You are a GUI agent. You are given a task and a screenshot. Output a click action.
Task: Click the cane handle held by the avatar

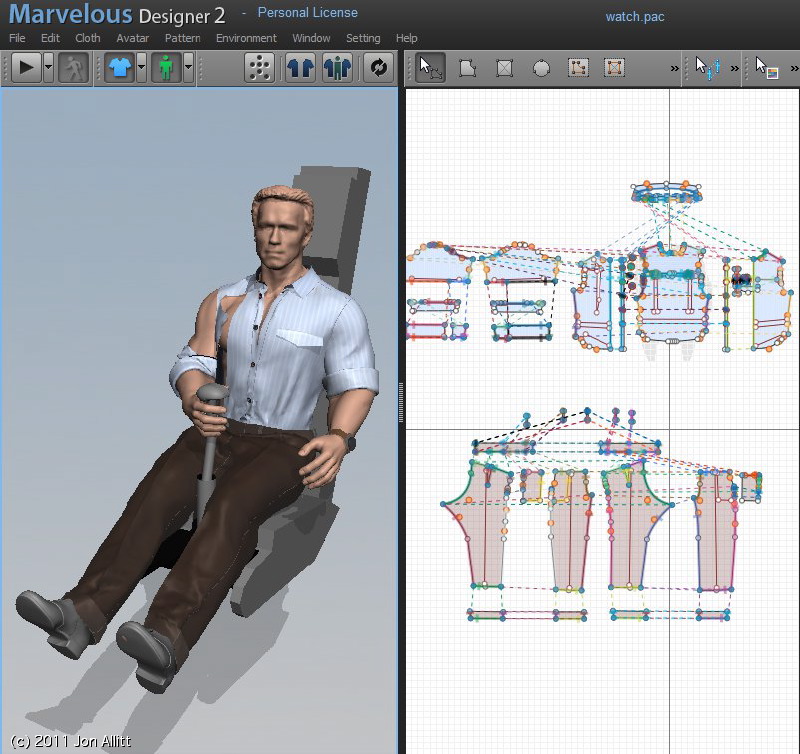(212, 392)
